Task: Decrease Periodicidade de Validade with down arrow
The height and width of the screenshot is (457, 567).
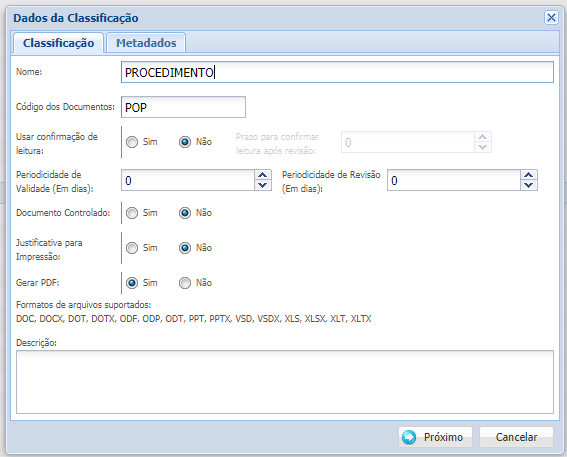Action: [x=263, y=185]
